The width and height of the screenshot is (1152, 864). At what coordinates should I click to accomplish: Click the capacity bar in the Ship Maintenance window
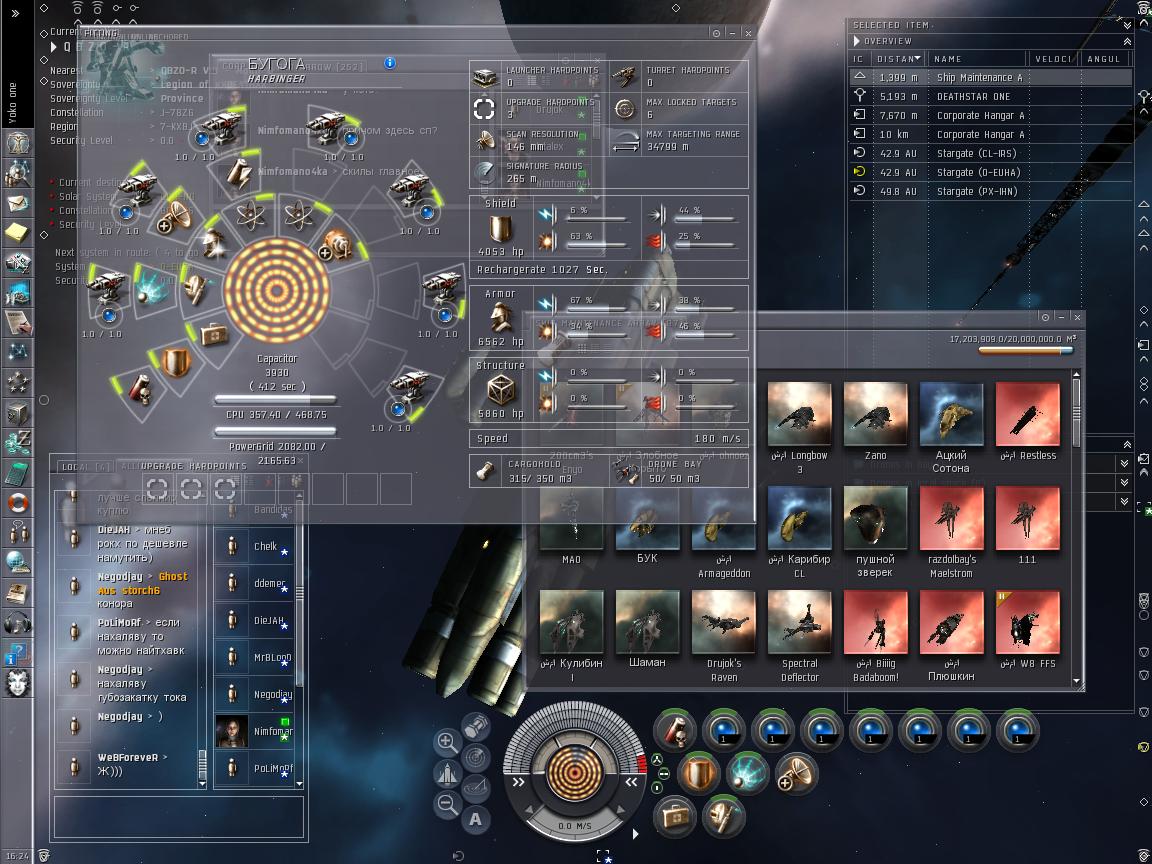(x=1026, y=351)
